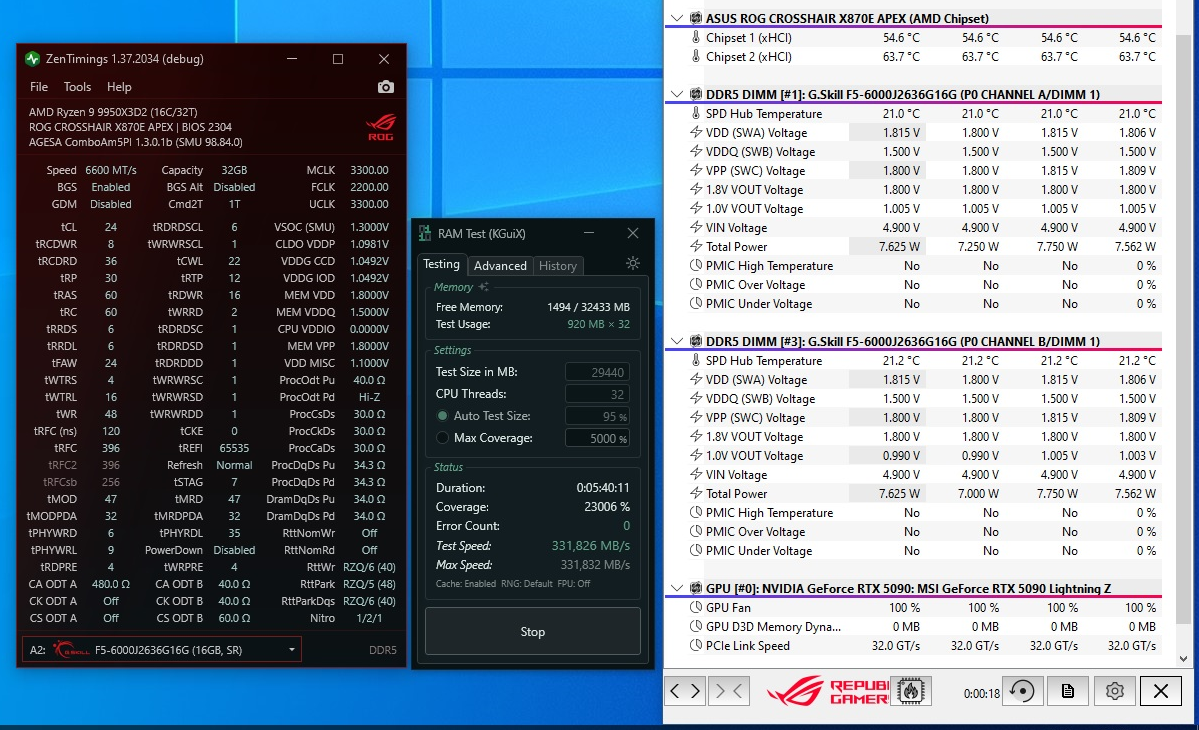The image size is (1199, 730).
Task: Click HWiNFO reset clock icon
Action: (1022, 691)
